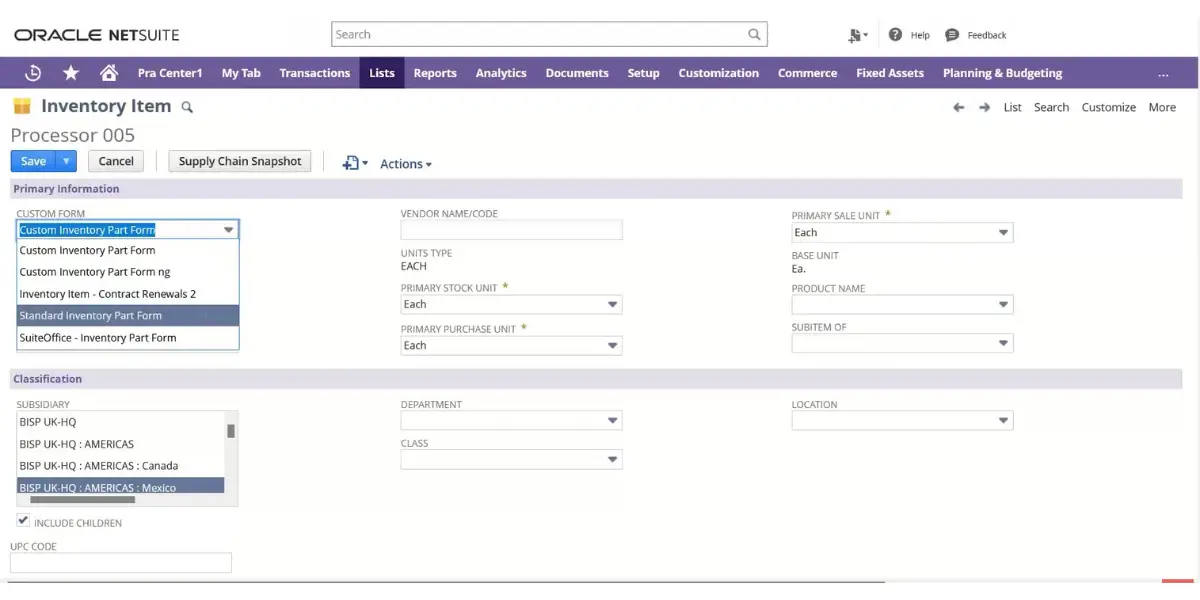
Task: Open the Shortcuts star icon
Action: [x=71, y=73]
